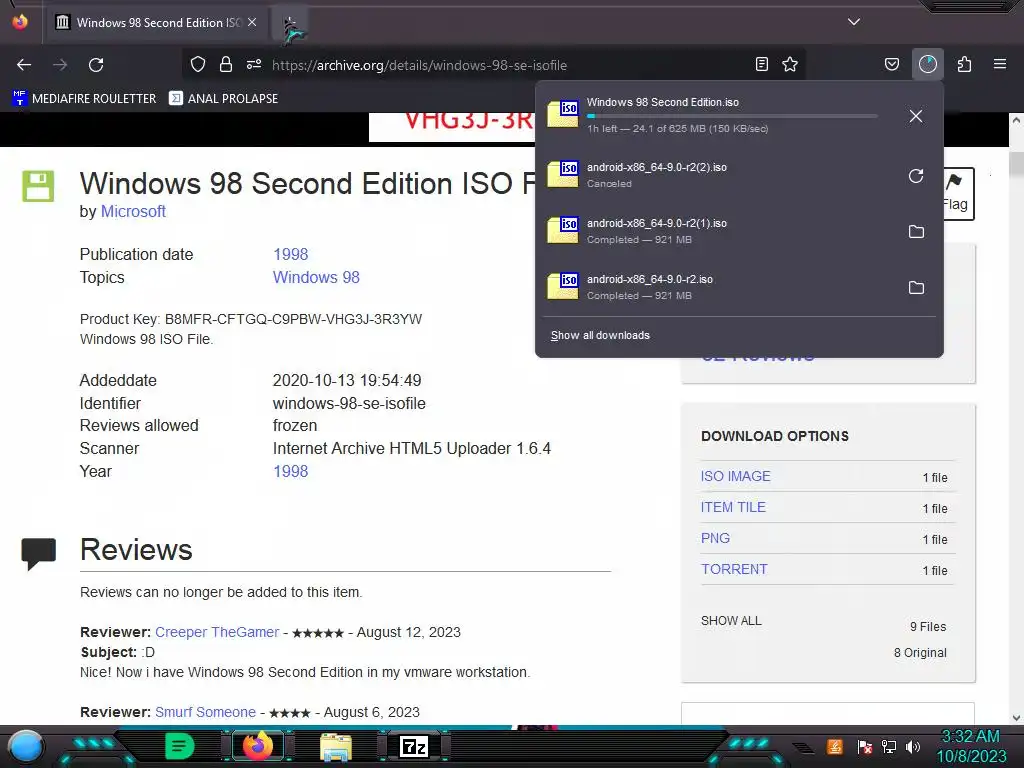The image size is (1024, 768).
Task: Open the shield tracking protection icon
Action: (x=198, y=64)
